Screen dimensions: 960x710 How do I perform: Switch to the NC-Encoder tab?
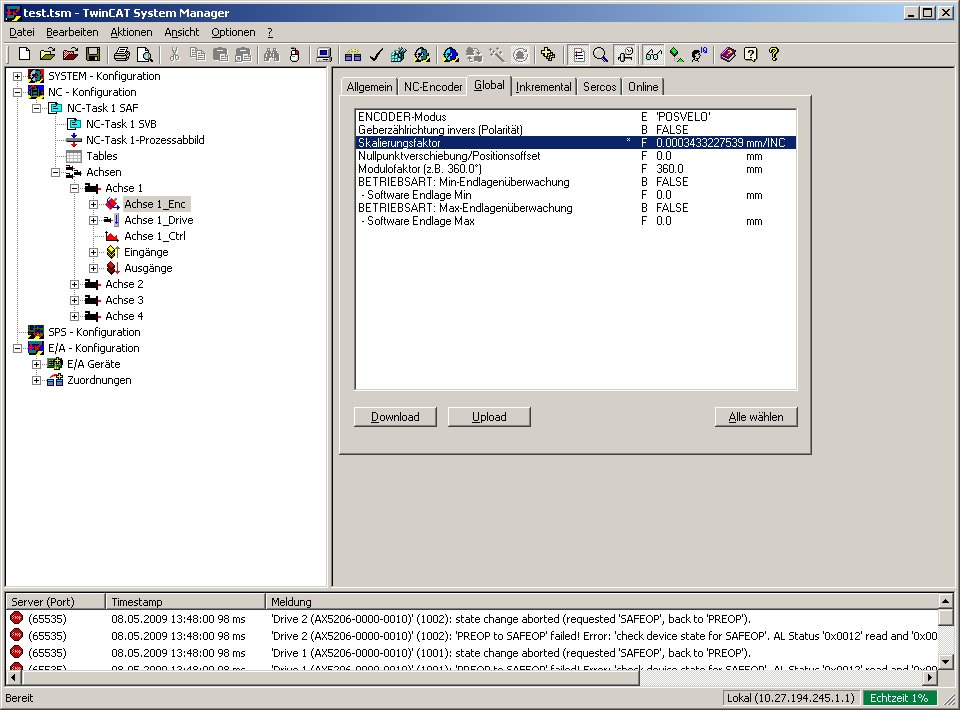pyautogui.click(x=433, y=87)
